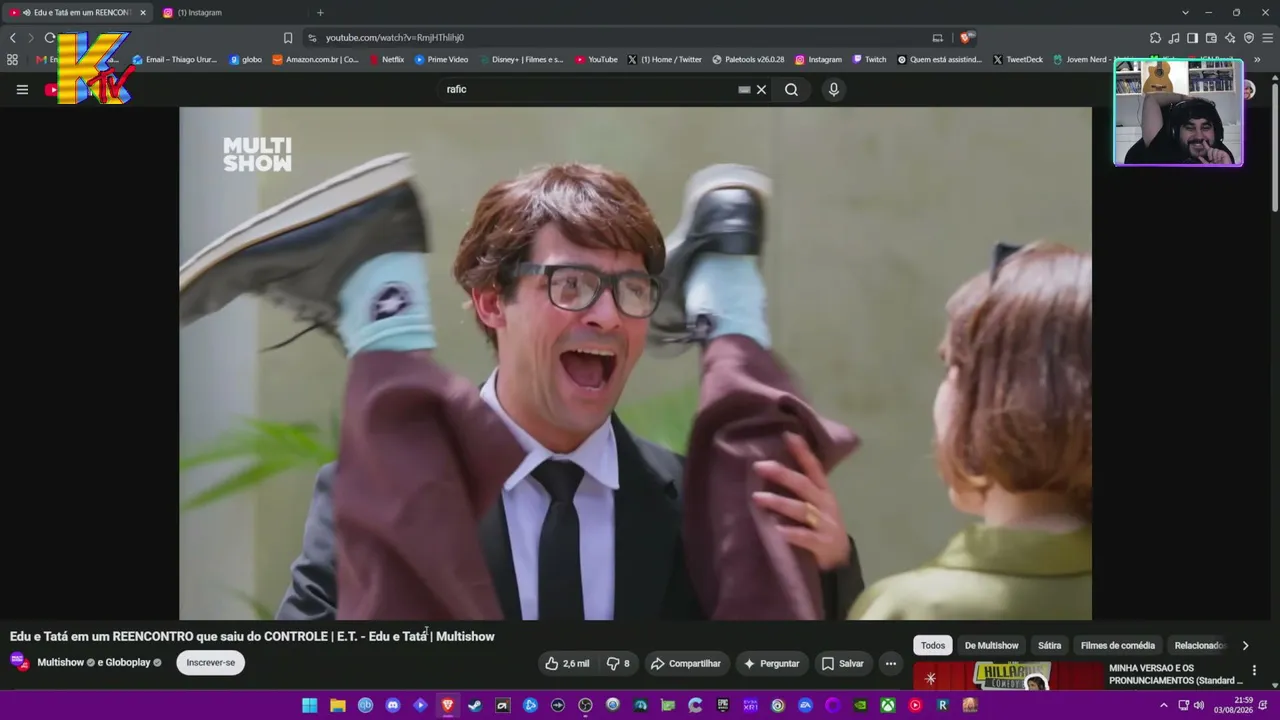This screenshot has width=1280, height=720.
Task: Open the TweetDeck bookmark
Action: pyautogui.click(x=1017, y=59)
